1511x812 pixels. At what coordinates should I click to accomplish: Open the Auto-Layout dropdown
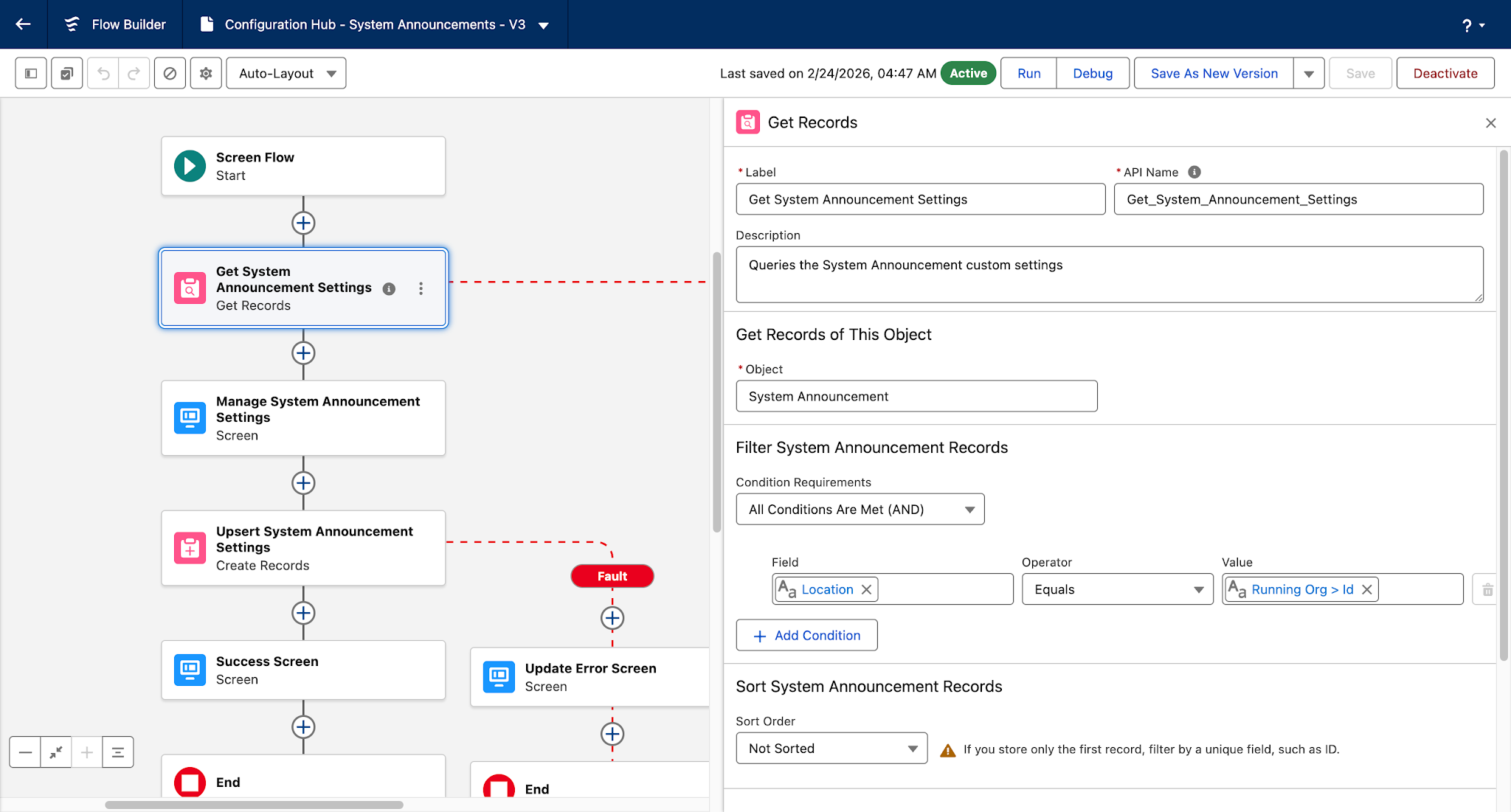tap(286, 73)
